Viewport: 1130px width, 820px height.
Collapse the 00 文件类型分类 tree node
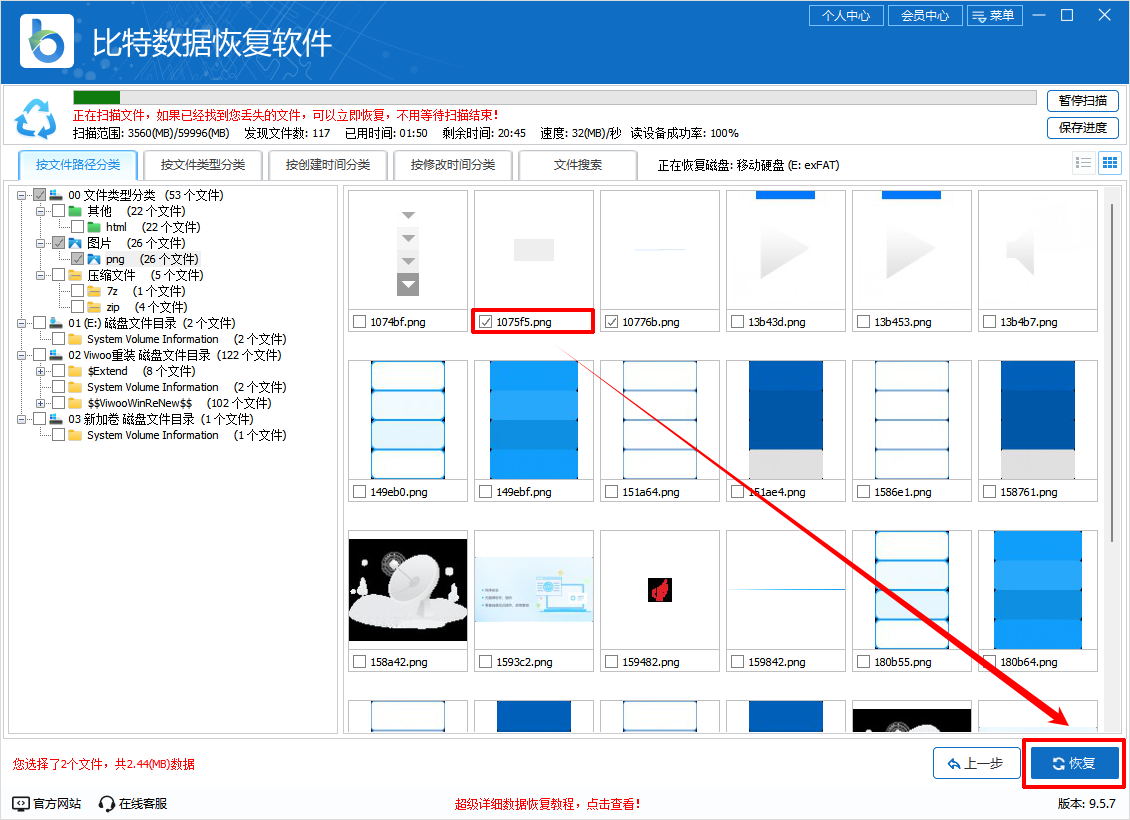(x=22, y=195)
